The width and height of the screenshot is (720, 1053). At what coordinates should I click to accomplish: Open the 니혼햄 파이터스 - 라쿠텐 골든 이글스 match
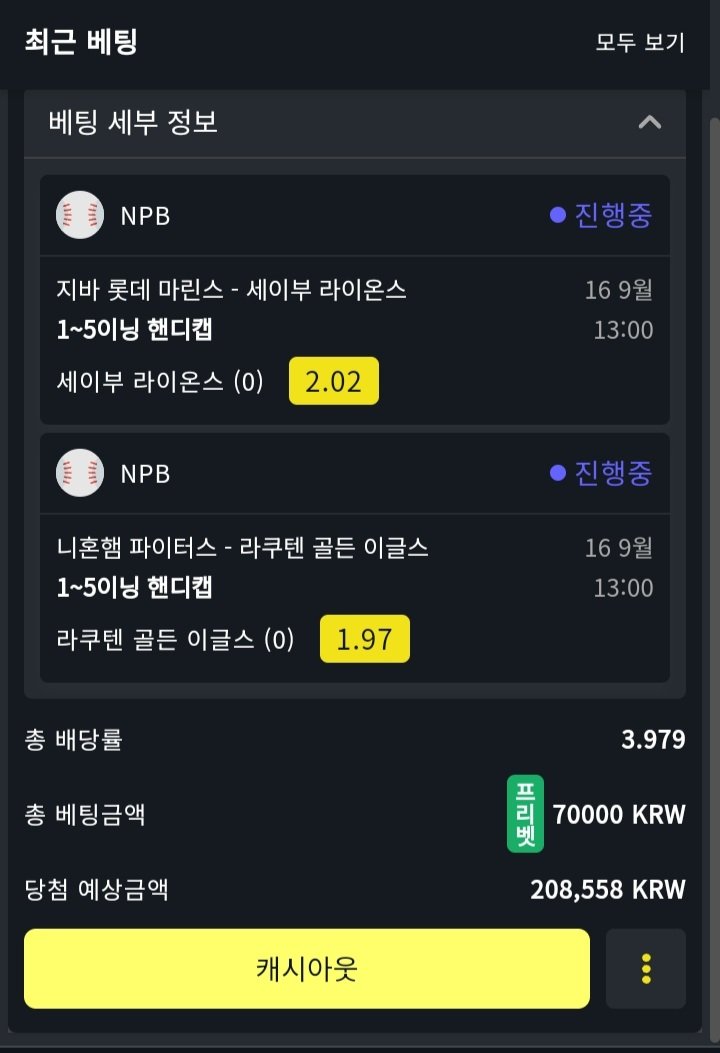tap(243, 548)
